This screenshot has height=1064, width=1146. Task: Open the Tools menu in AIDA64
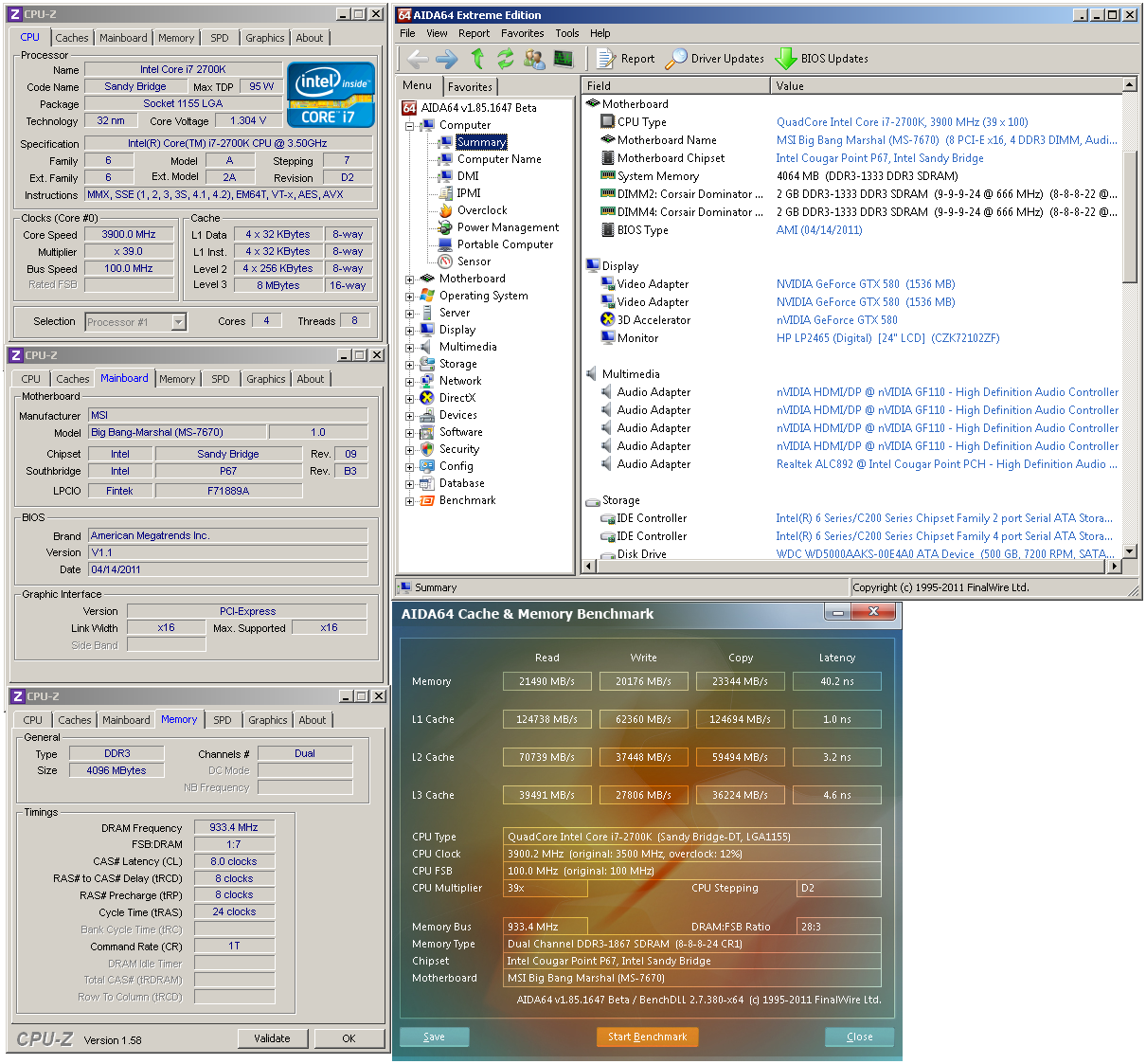point(566,32)
